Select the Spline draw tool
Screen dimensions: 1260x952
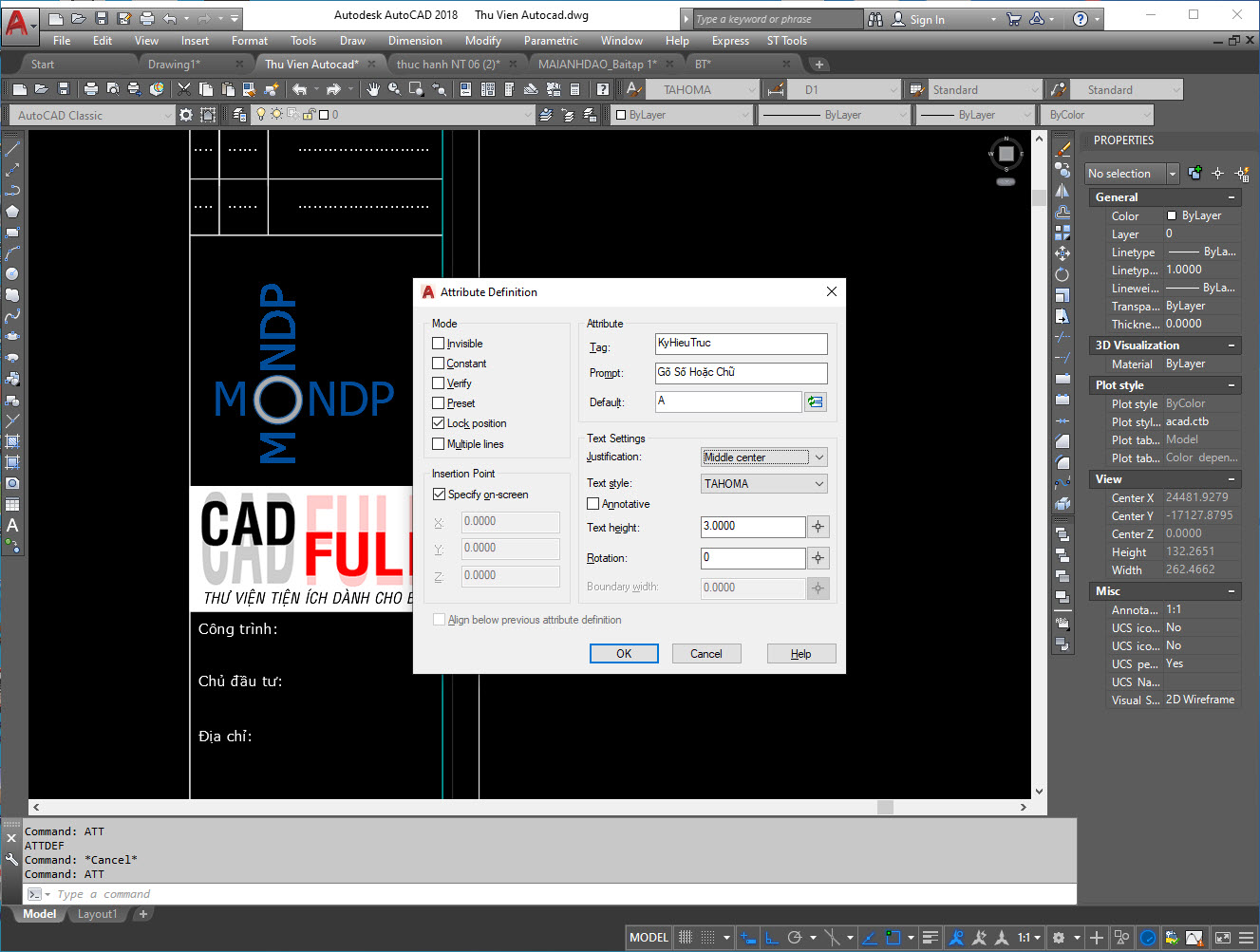point(12,316)
